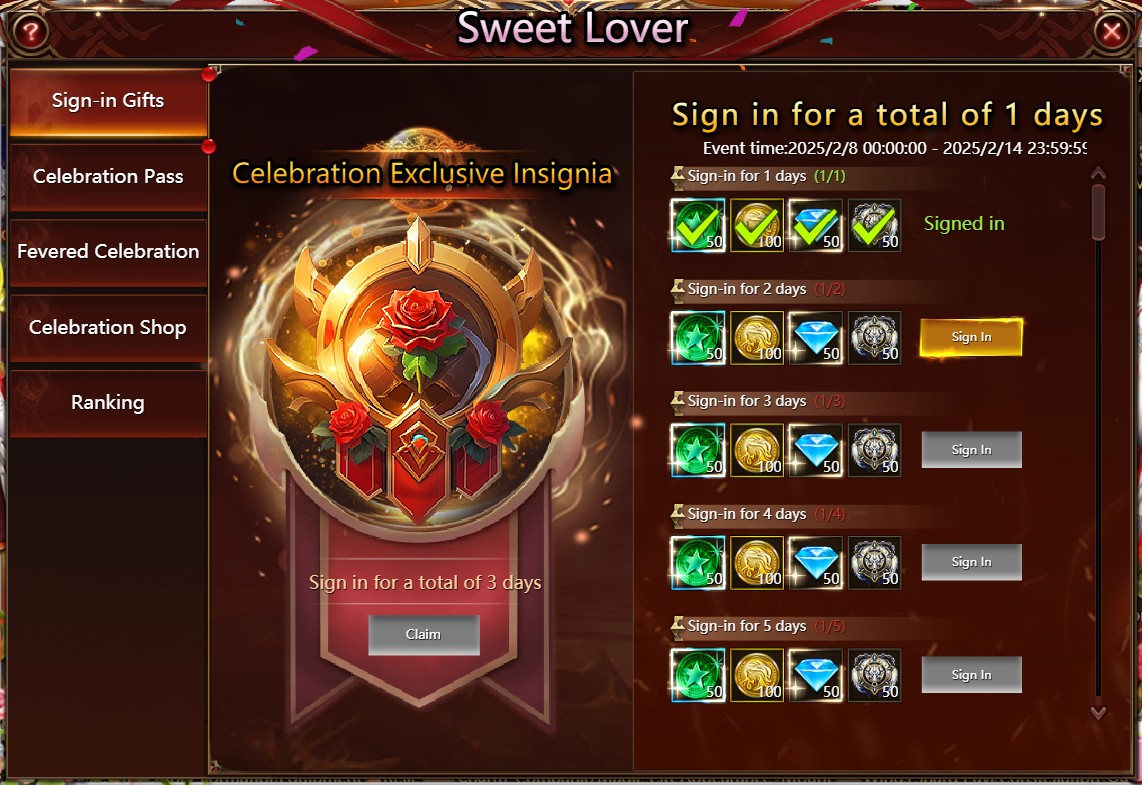Screen dimensions: 1142x785
Task: Close the Sweet Lover event window
Action: click(x=1111, y=31)
